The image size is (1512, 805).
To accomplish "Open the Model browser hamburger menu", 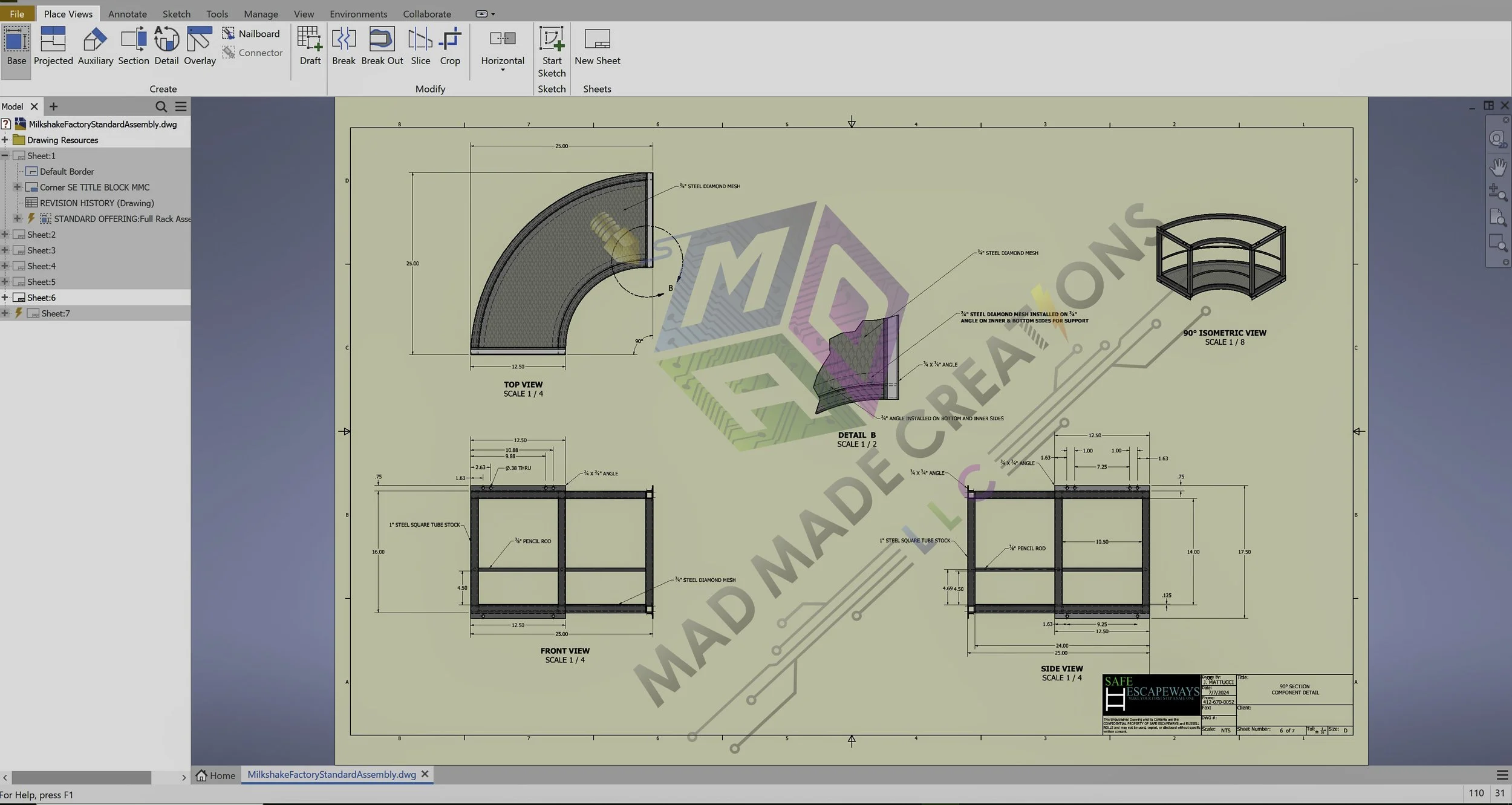I will [181, 106].
